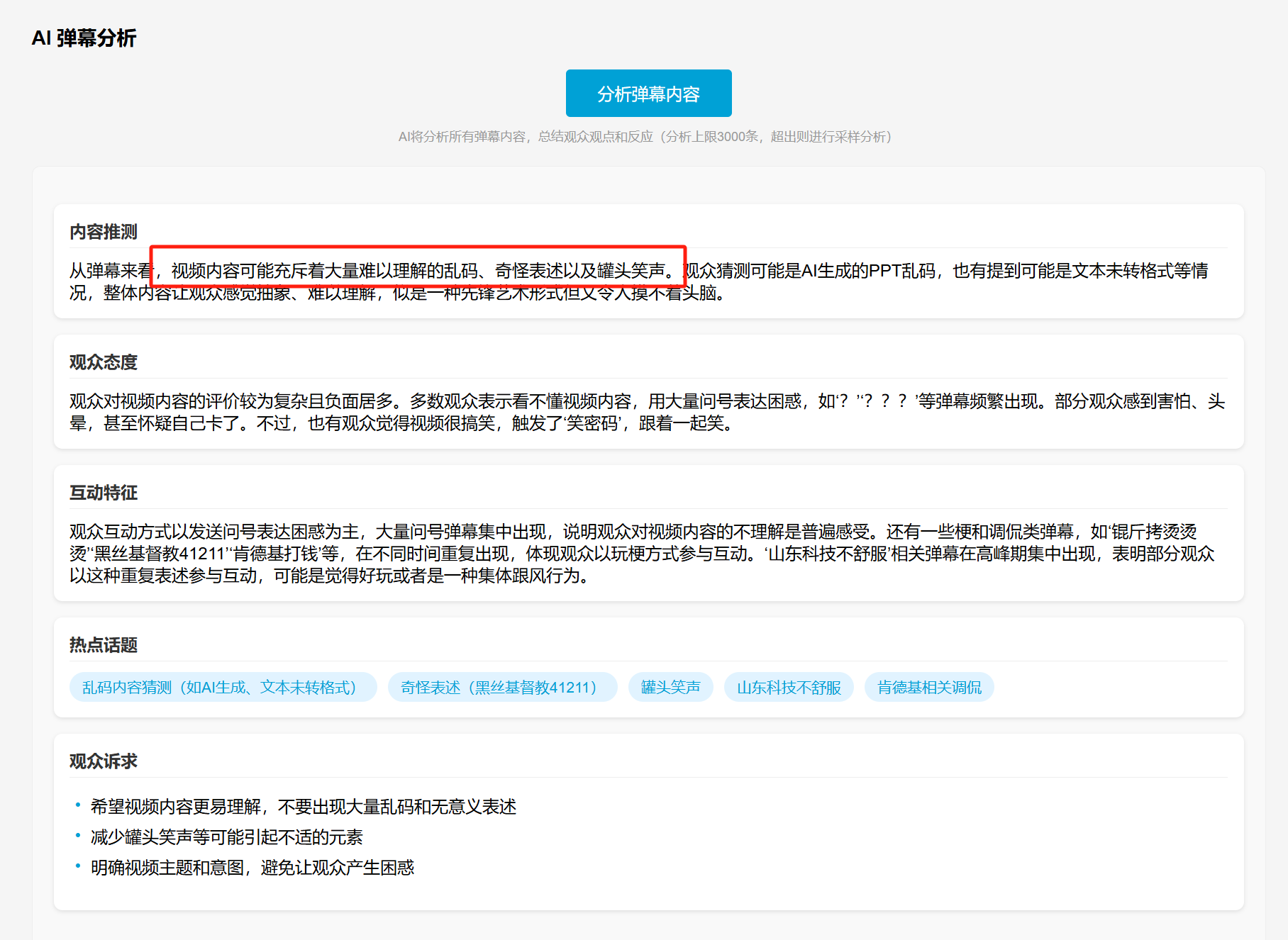Select the 罐头笑声 topic tag

point(670,687)
